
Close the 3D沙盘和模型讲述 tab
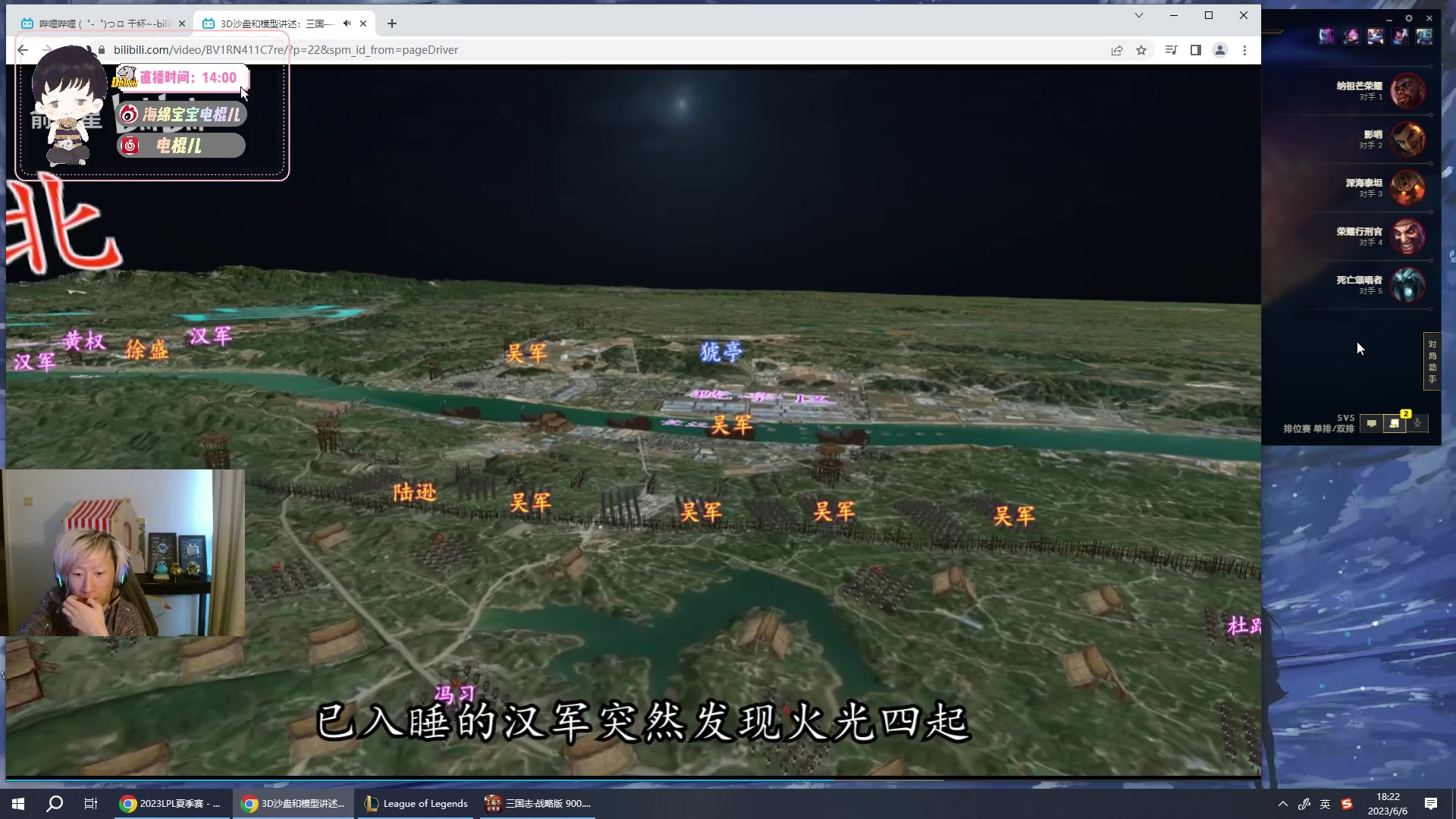point(363,24)
